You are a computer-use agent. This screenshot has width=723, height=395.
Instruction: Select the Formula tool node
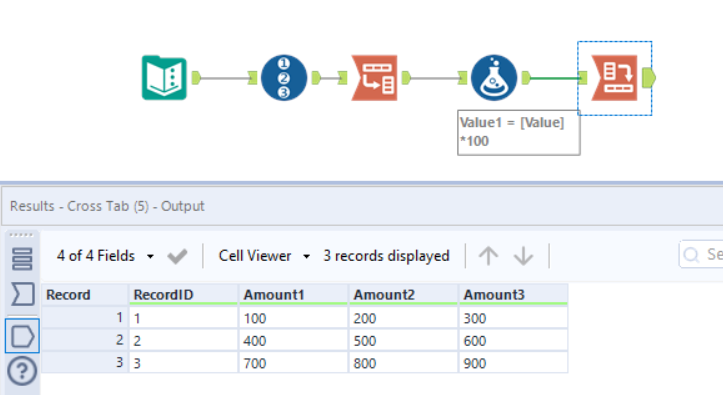pos(494,78)
